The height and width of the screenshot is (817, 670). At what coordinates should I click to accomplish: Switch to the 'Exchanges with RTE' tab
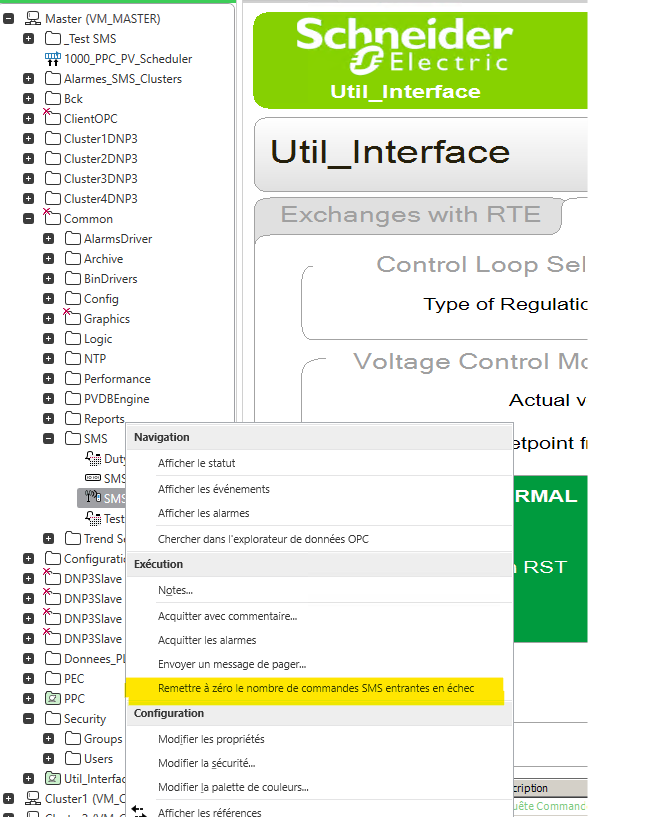(410, 214)
